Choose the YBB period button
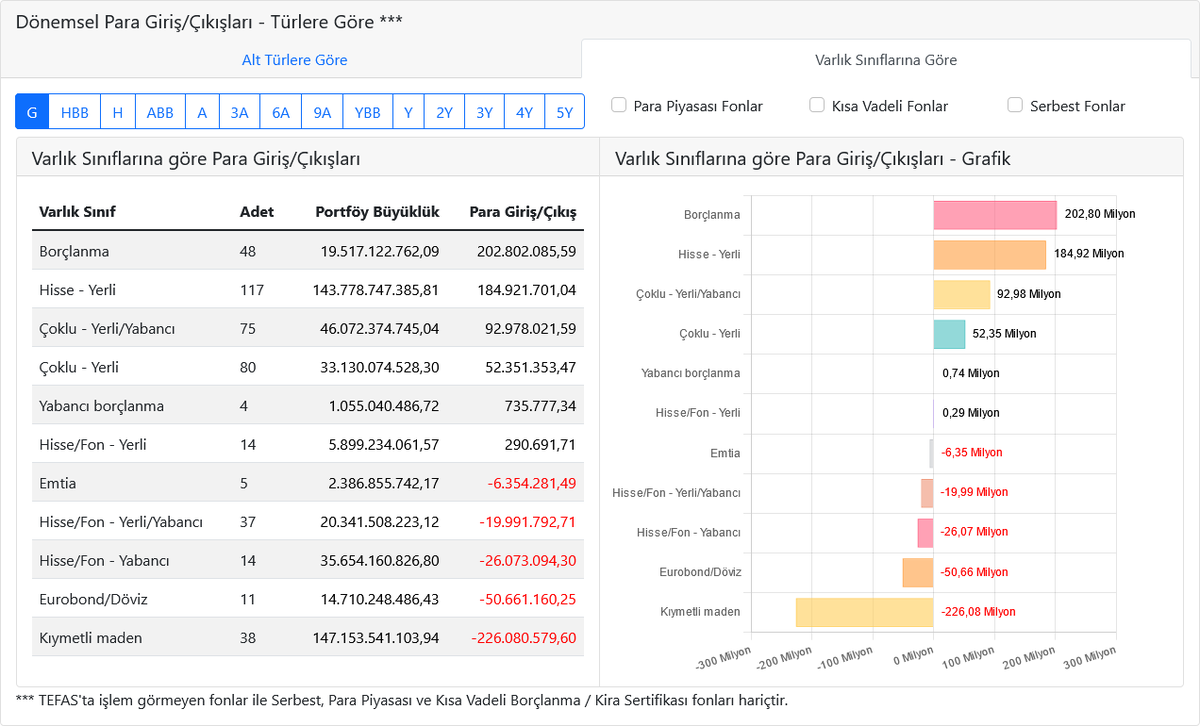 [x=368, y=112]
